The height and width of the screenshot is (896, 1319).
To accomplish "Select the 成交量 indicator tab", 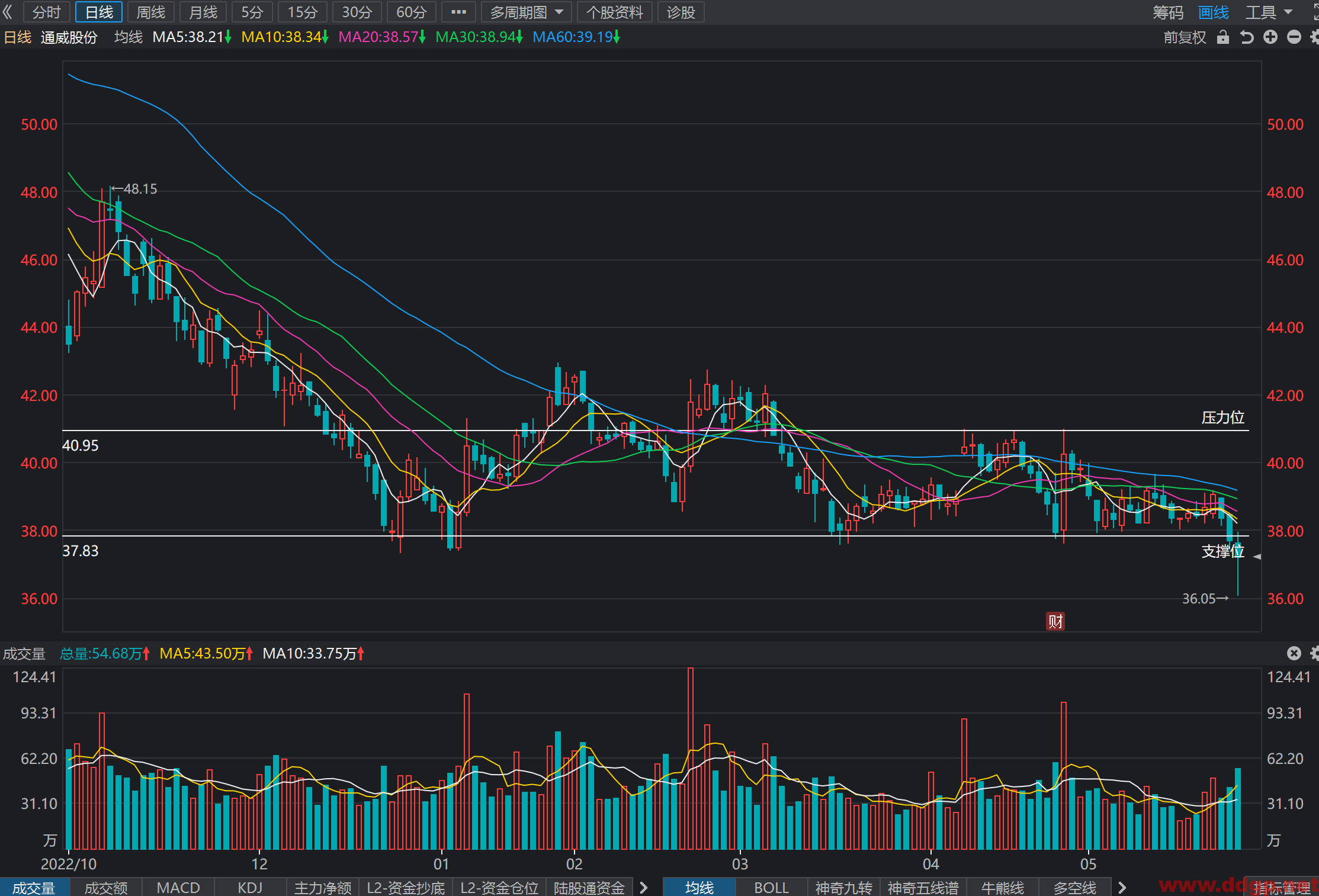I will pyautogui.click(x=34, y=887).
